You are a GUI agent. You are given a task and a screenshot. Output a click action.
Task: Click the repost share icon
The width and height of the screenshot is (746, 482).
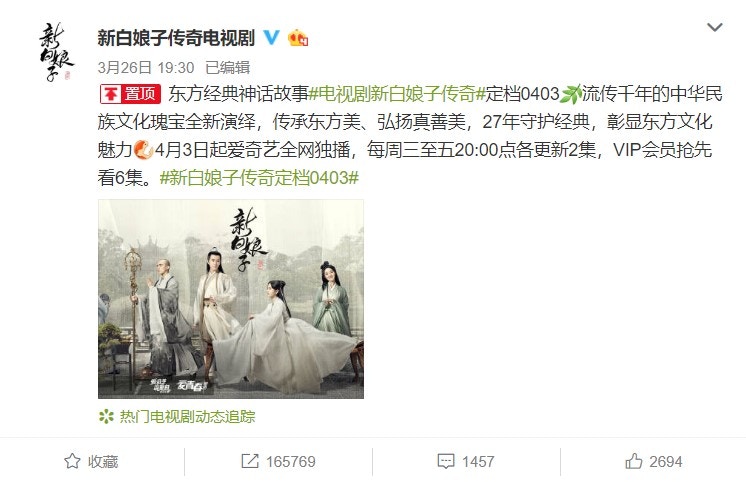pyautogui.click(x=250, y=461)
